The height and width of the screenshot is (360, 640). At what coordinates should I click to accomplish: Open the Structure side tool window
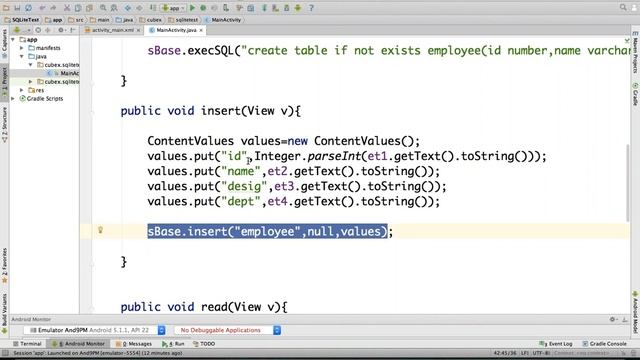click(x=4, y=124)
